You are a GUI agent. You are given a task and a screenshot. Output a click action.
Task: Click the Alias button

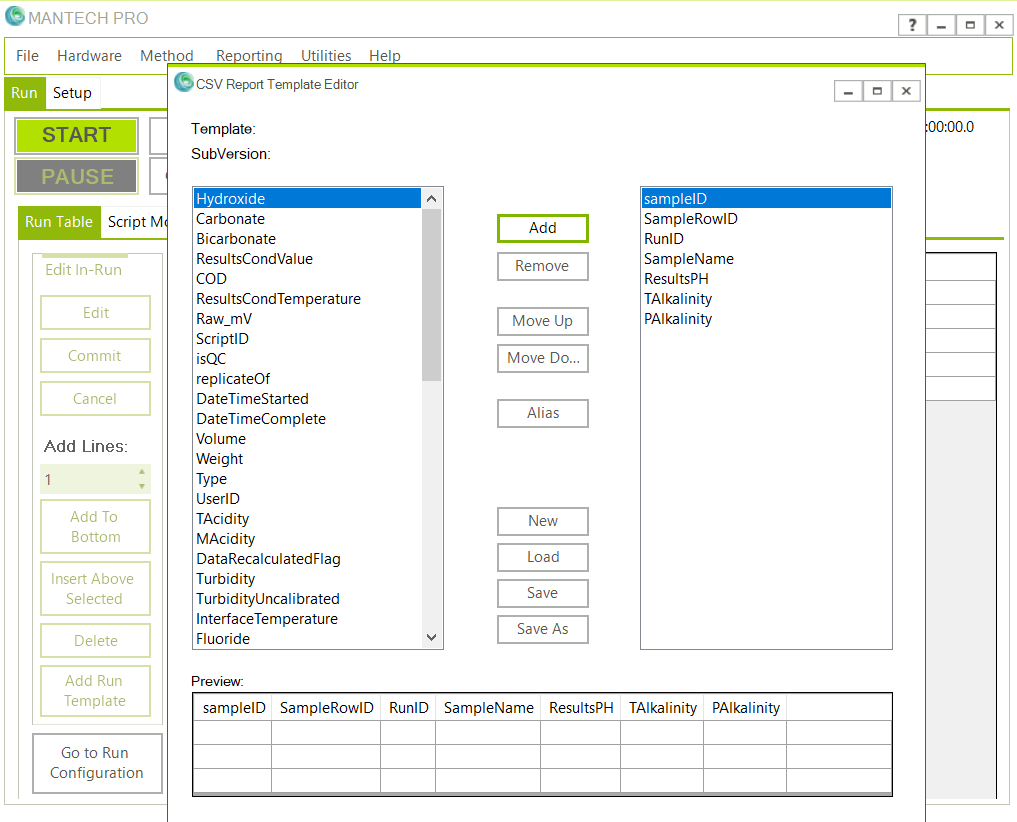pos(543,413)
